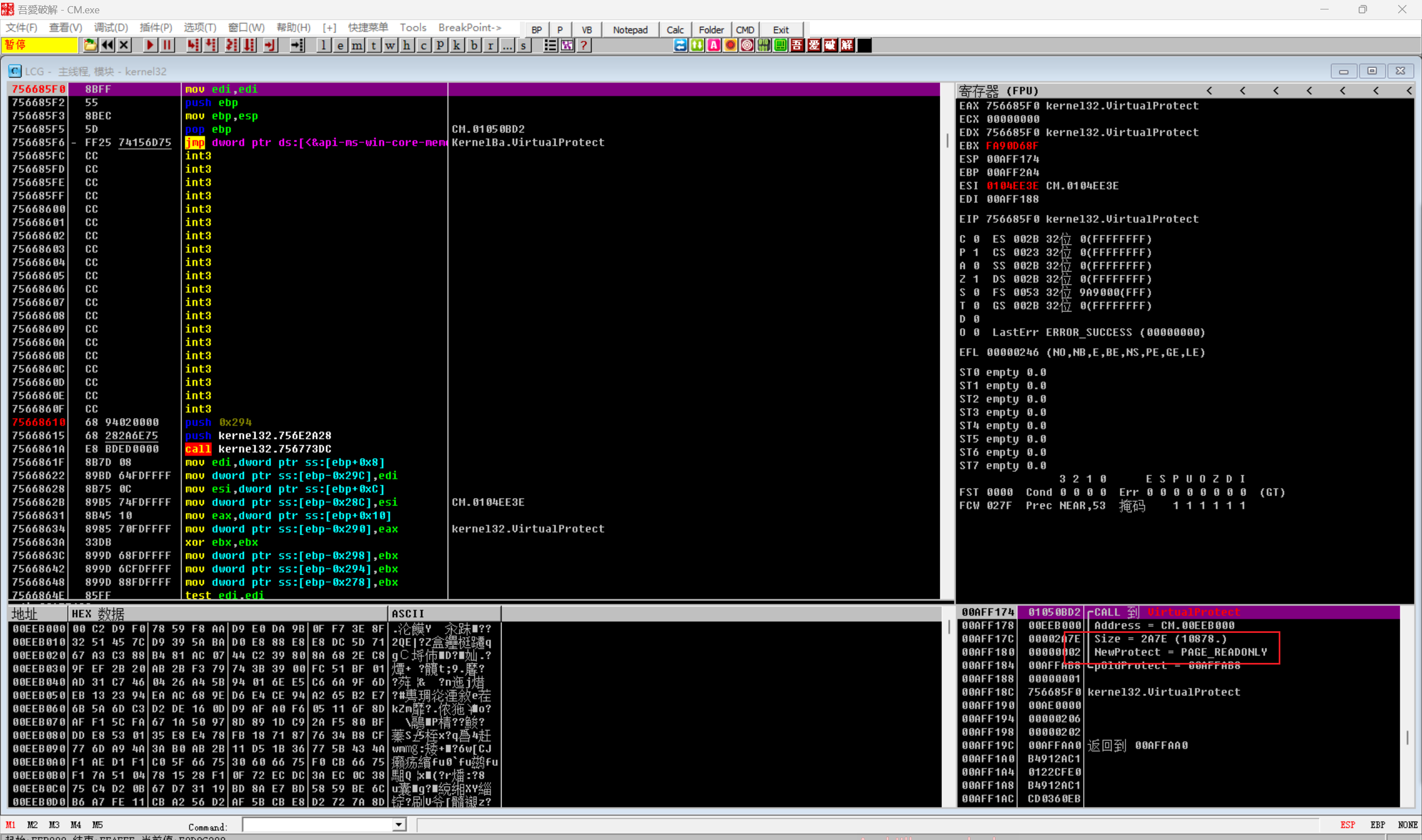Open Memory map via 'm' button
Image resolution: width=1422 pixels, height=840 pixels.
coord(357,46)
